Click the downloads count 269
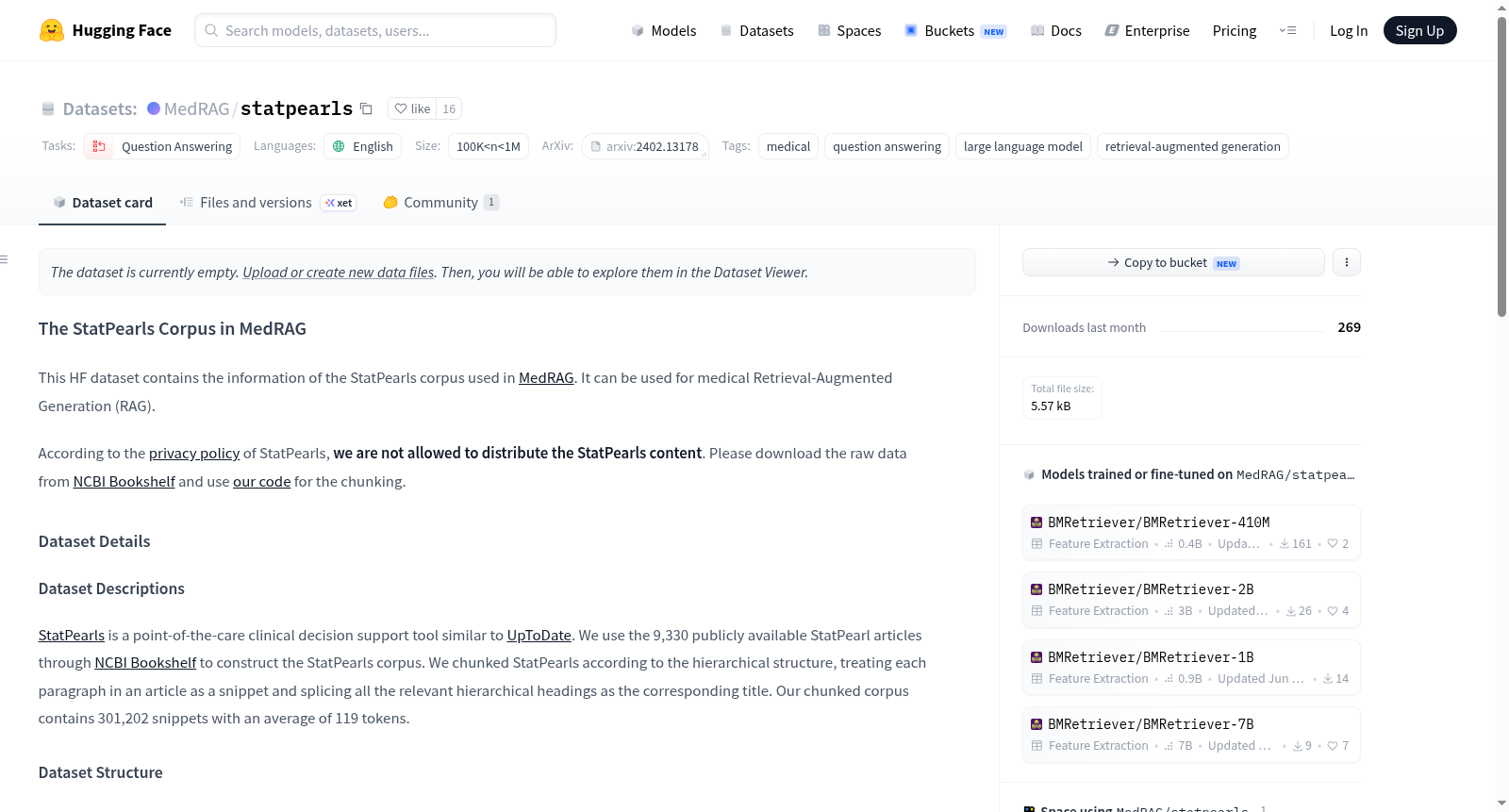 coord(1349,327)
